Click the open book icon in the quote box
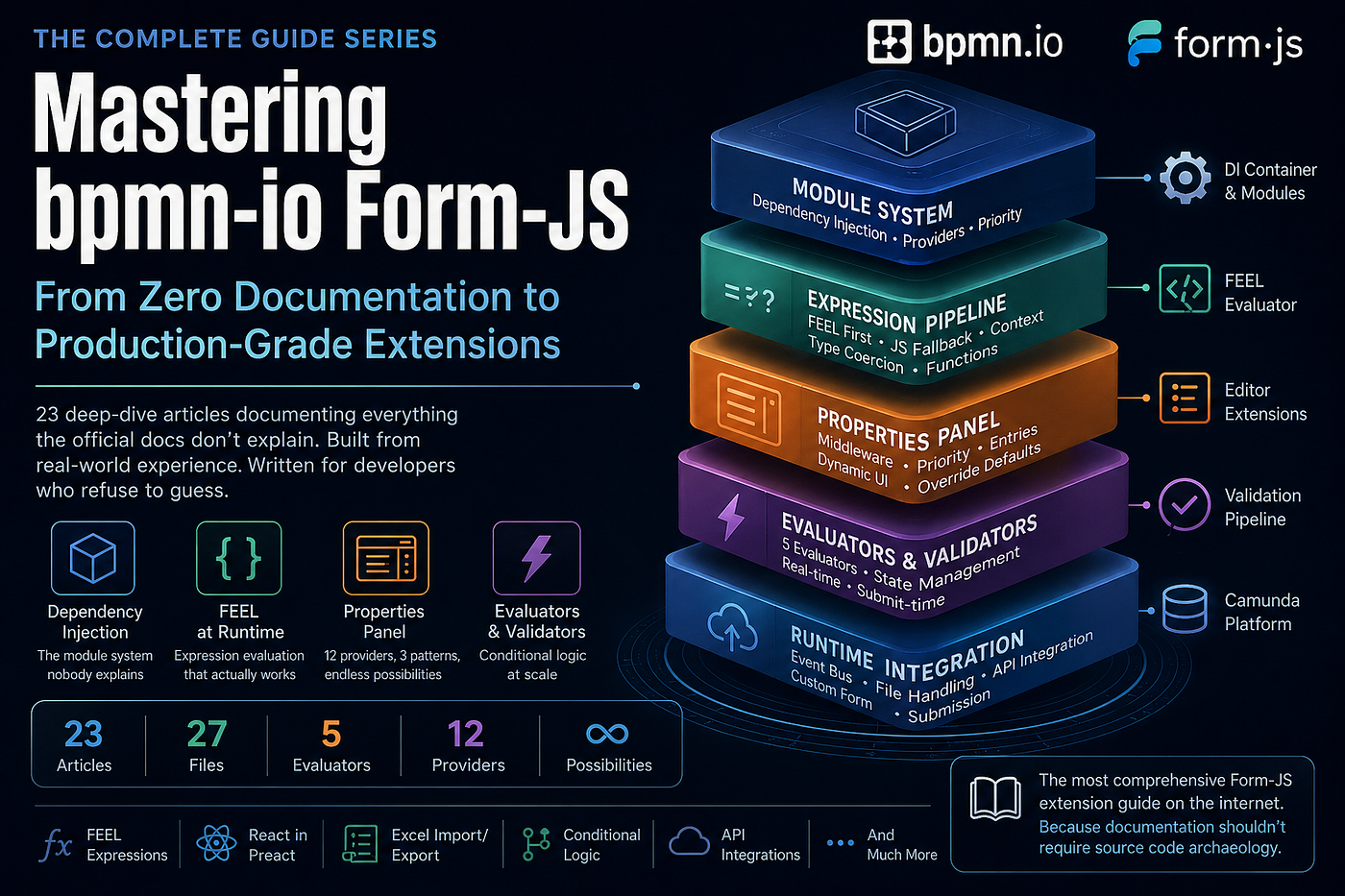The image size is (1345, 896). tap(995, 799)
